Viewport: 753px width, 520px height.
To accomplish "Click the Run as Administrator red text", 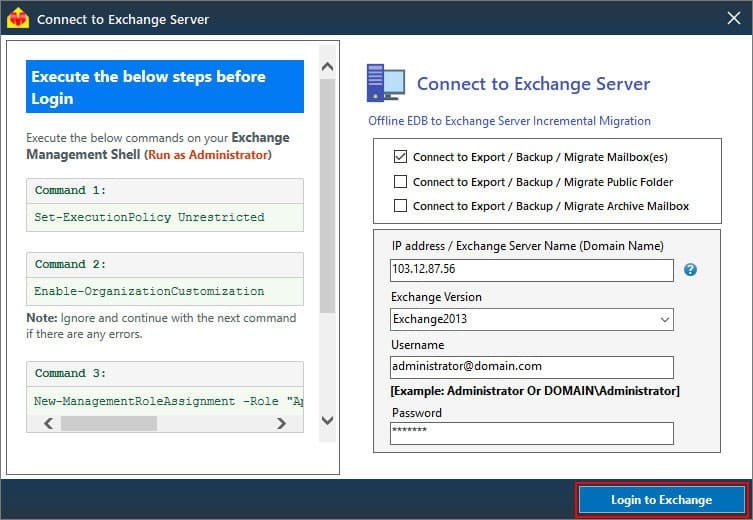I will (x=207, y=155).
